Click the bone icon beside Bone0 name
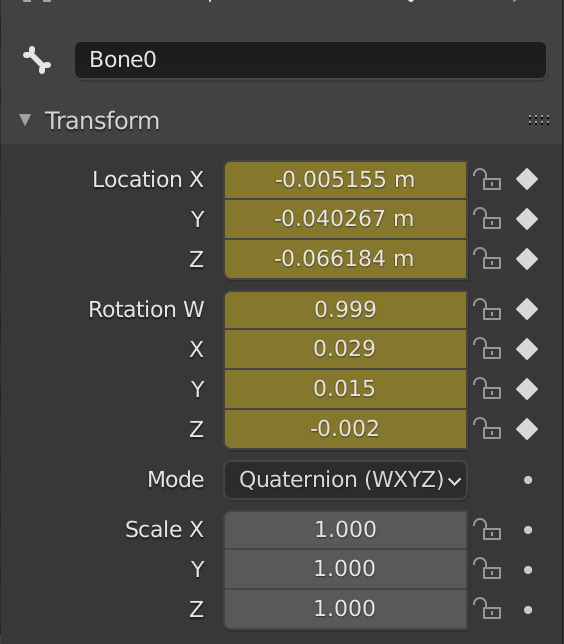The image size is (564, 644). pos(37,60)
